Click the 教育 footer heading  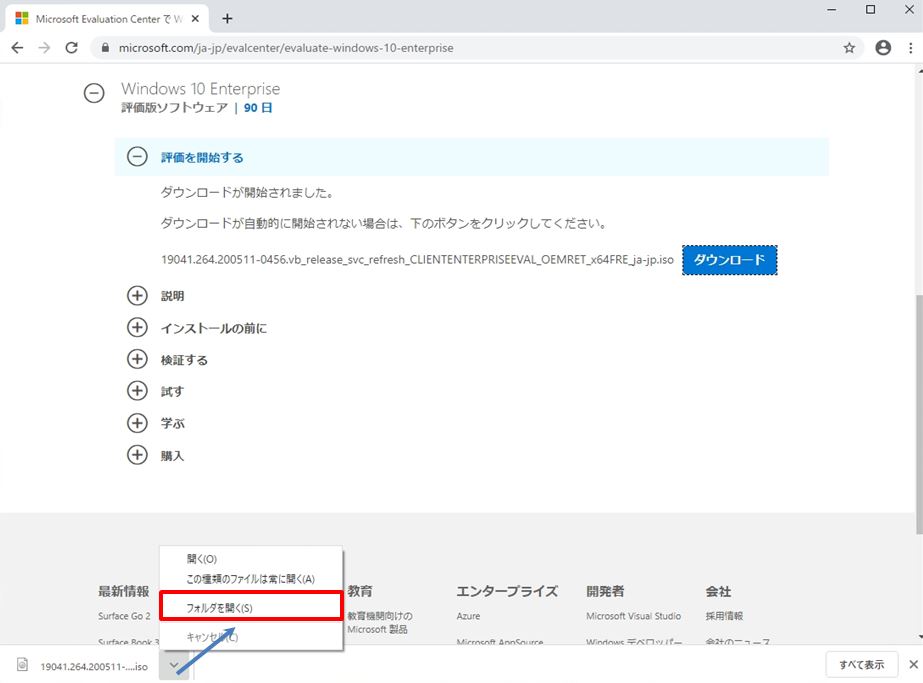point(360,591)
